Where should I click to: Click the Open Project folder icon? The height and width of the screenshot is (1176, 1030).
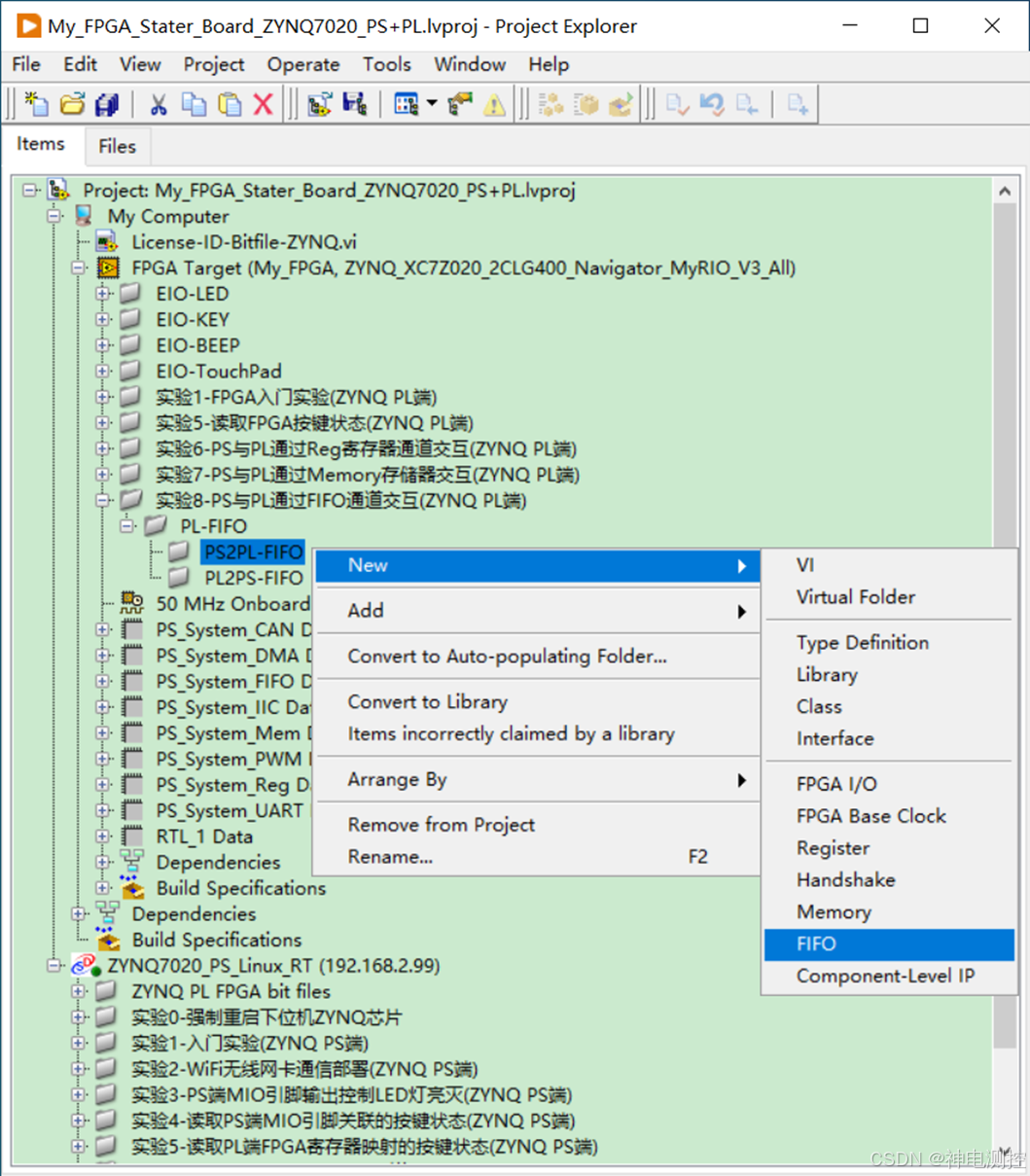coord(73,104)
